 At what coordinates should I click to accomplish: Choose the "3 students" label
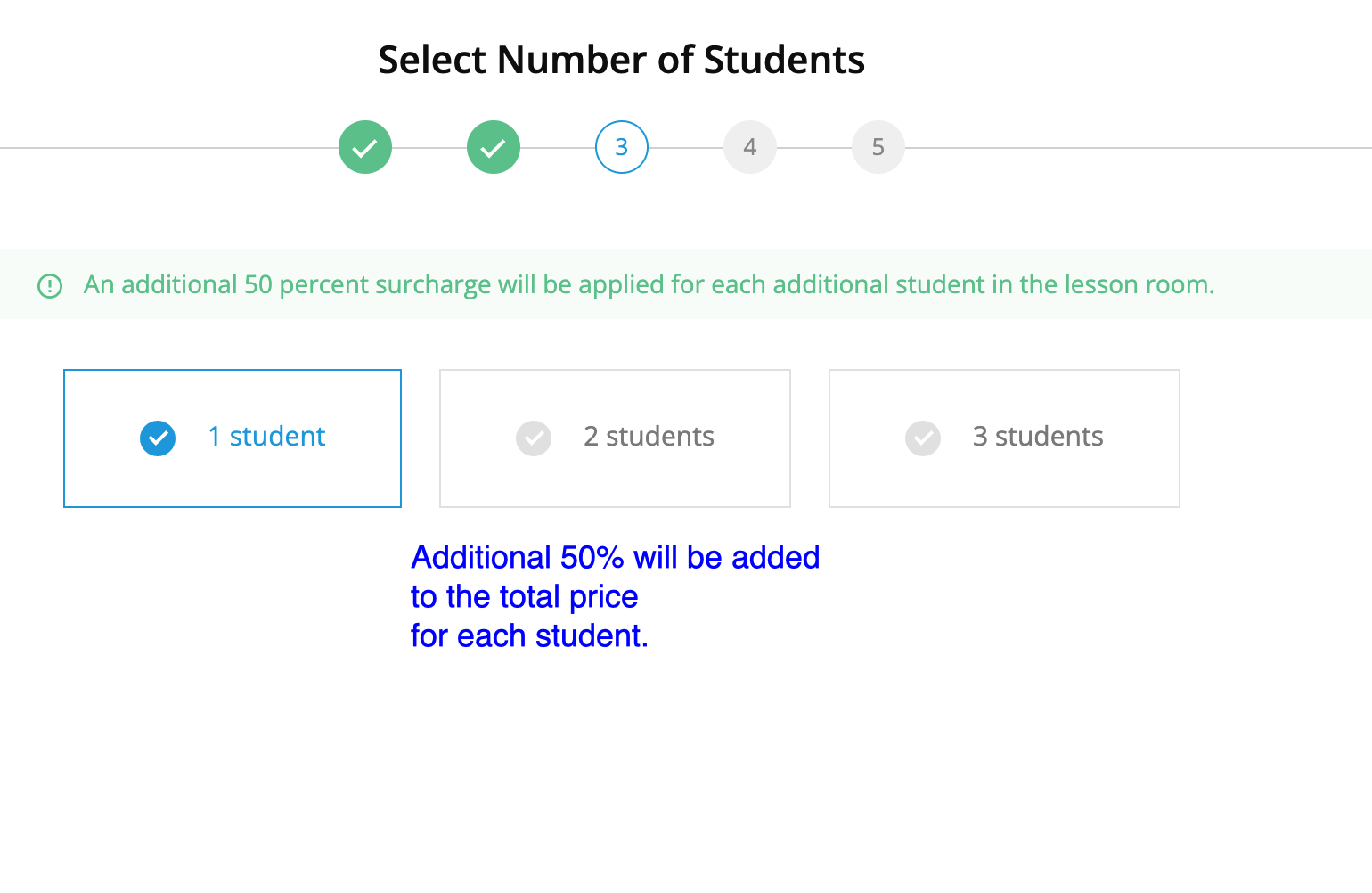click(1038, 437)
